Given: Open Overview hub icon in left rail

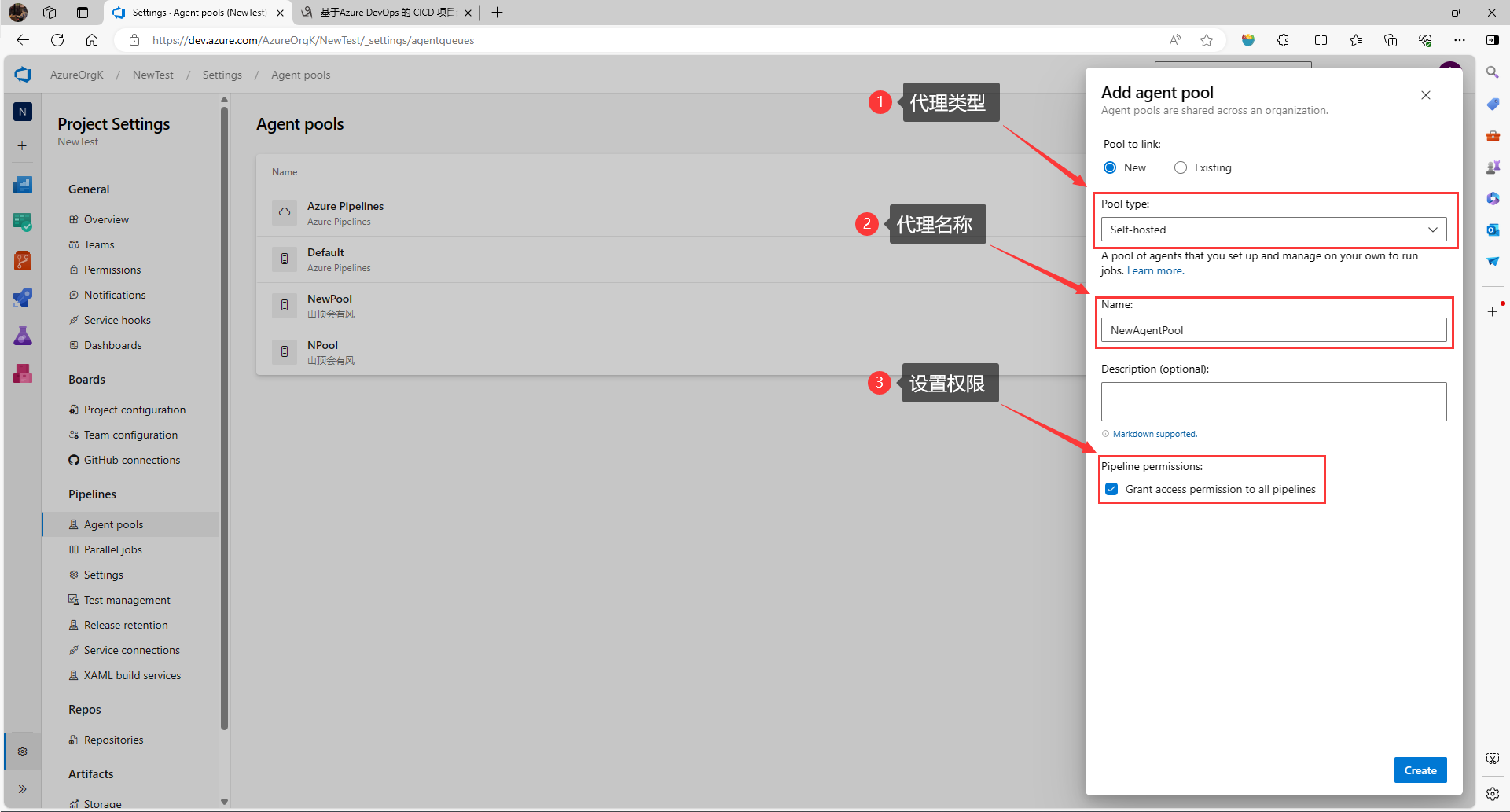Looking at the screenshot, I should pos(23,185).
